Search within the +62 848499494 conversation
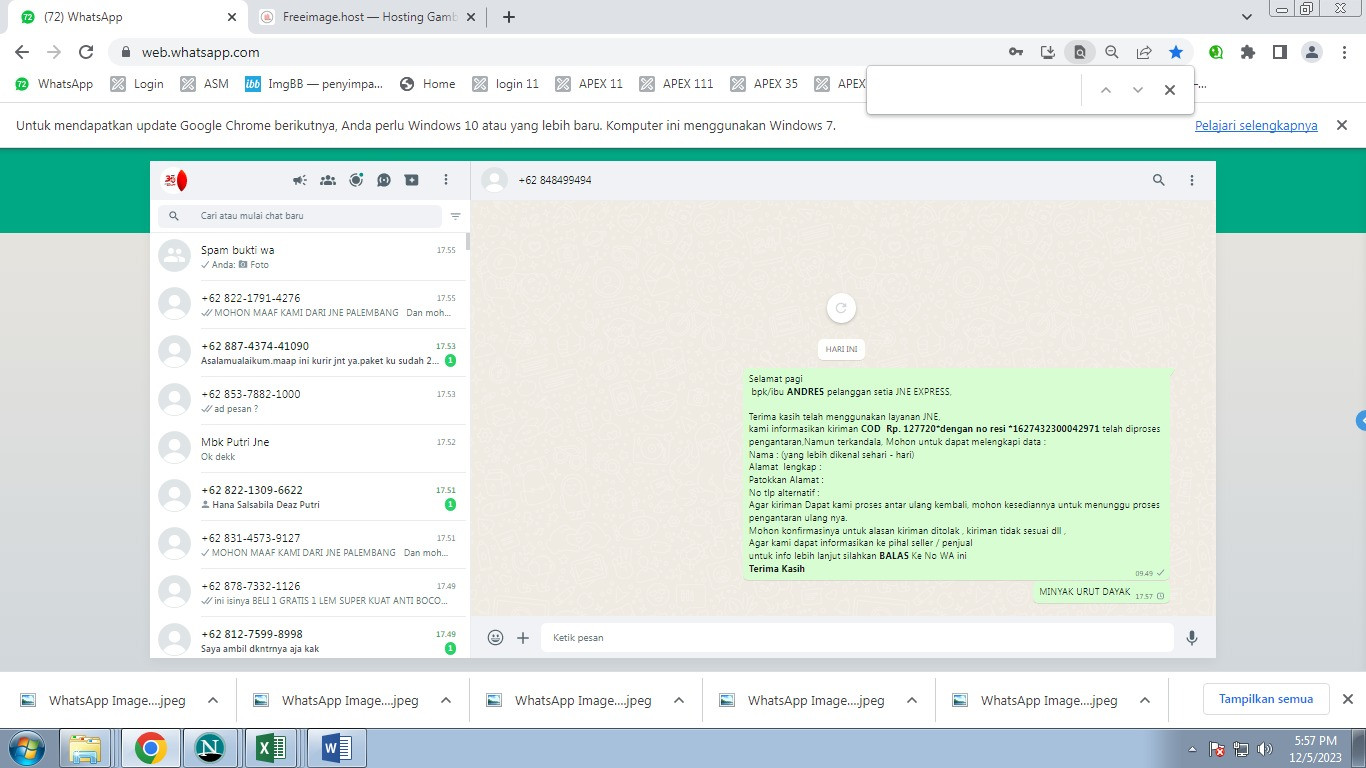The height and width of the screenshot is (768, 1366). point(1159,180)
